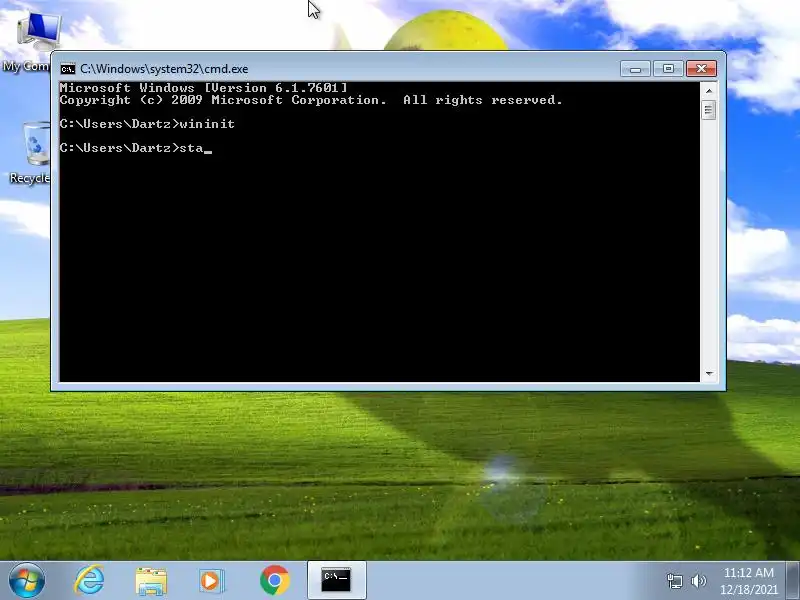Maximize the cmd.exe window
The width and height of the screenshot is (800, 600).
[x=668, y=68]
